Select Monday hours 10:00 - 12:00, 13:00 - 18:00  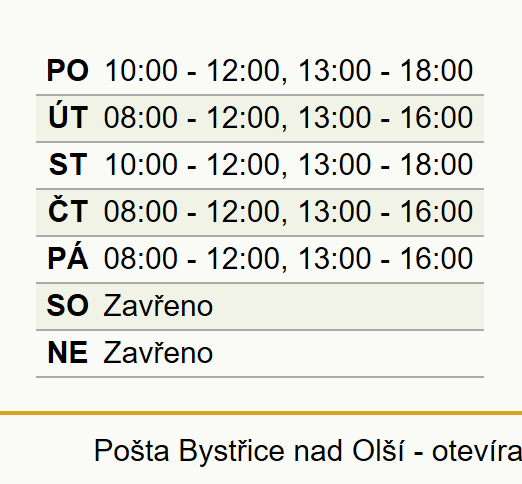(288, 70)
